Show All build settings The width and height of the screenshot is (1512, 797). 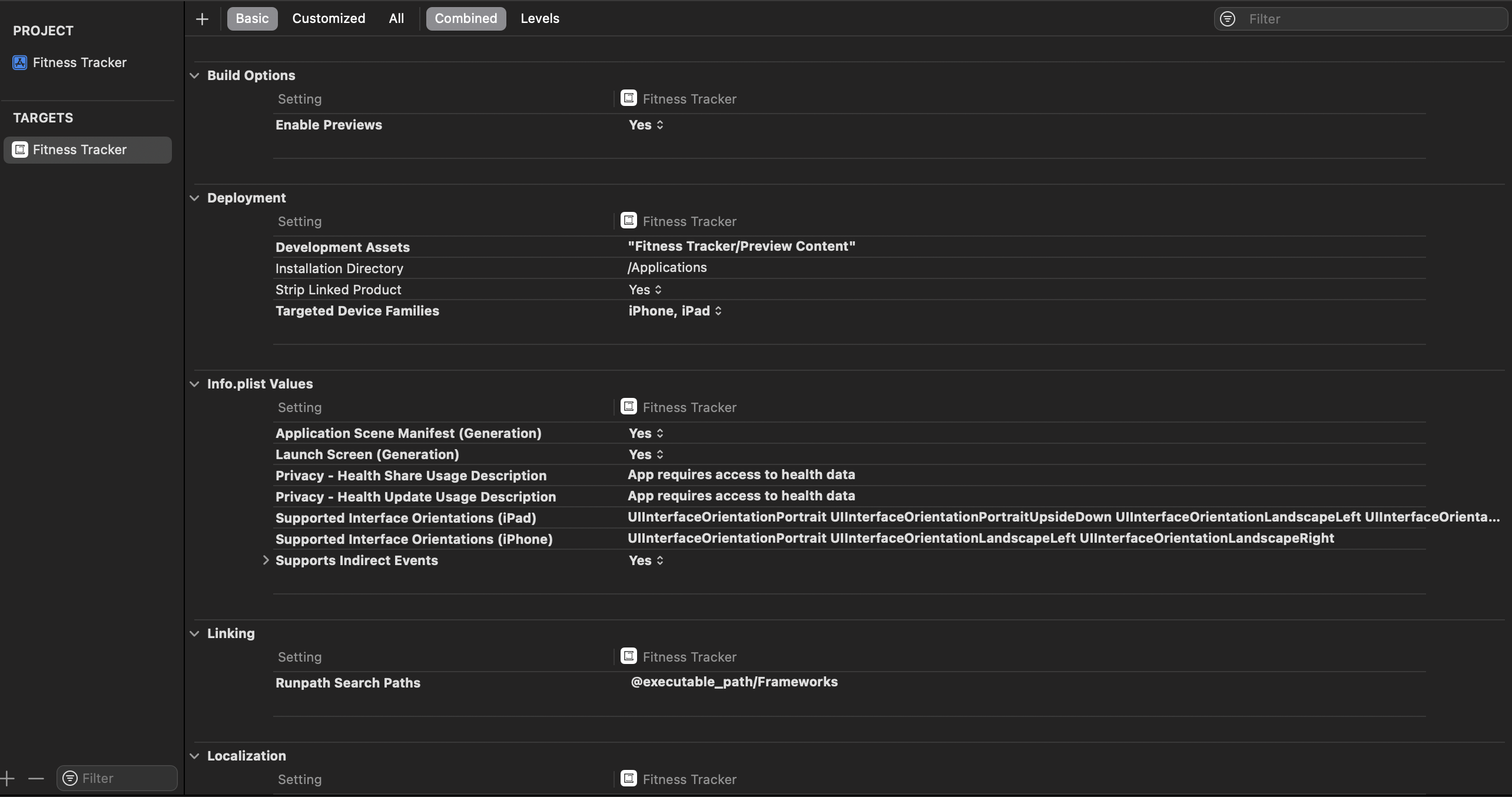click(396, 19)
